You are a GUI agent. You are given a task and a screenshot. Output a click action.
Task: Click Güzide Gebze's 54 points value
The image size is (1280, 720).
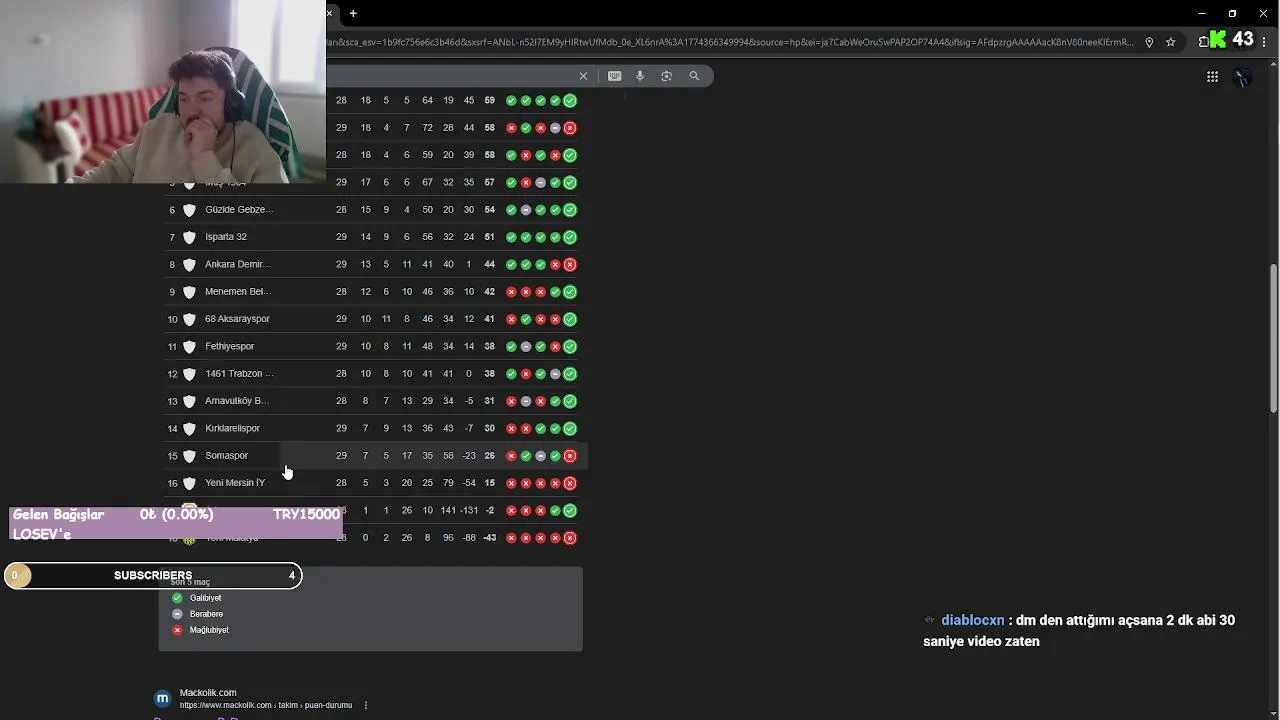coord(489,210)
